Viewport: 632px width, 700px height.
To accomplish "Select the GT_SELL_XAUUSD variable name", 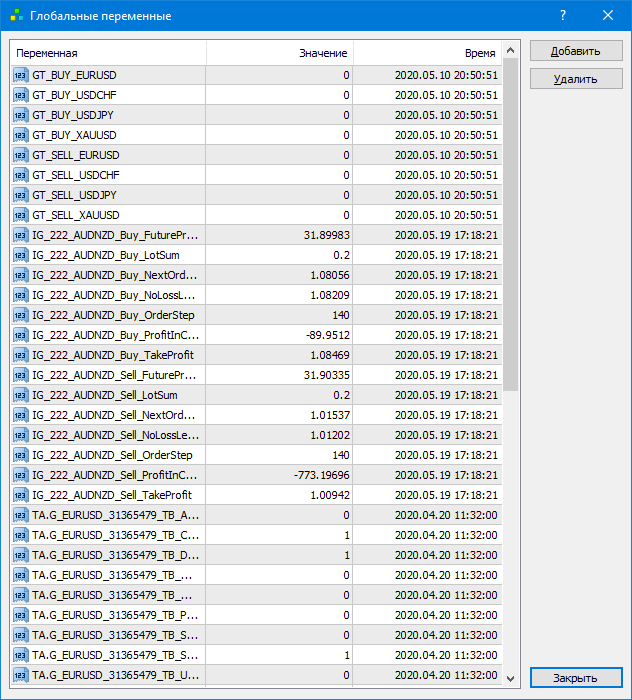I will click(x=76, y=215).
